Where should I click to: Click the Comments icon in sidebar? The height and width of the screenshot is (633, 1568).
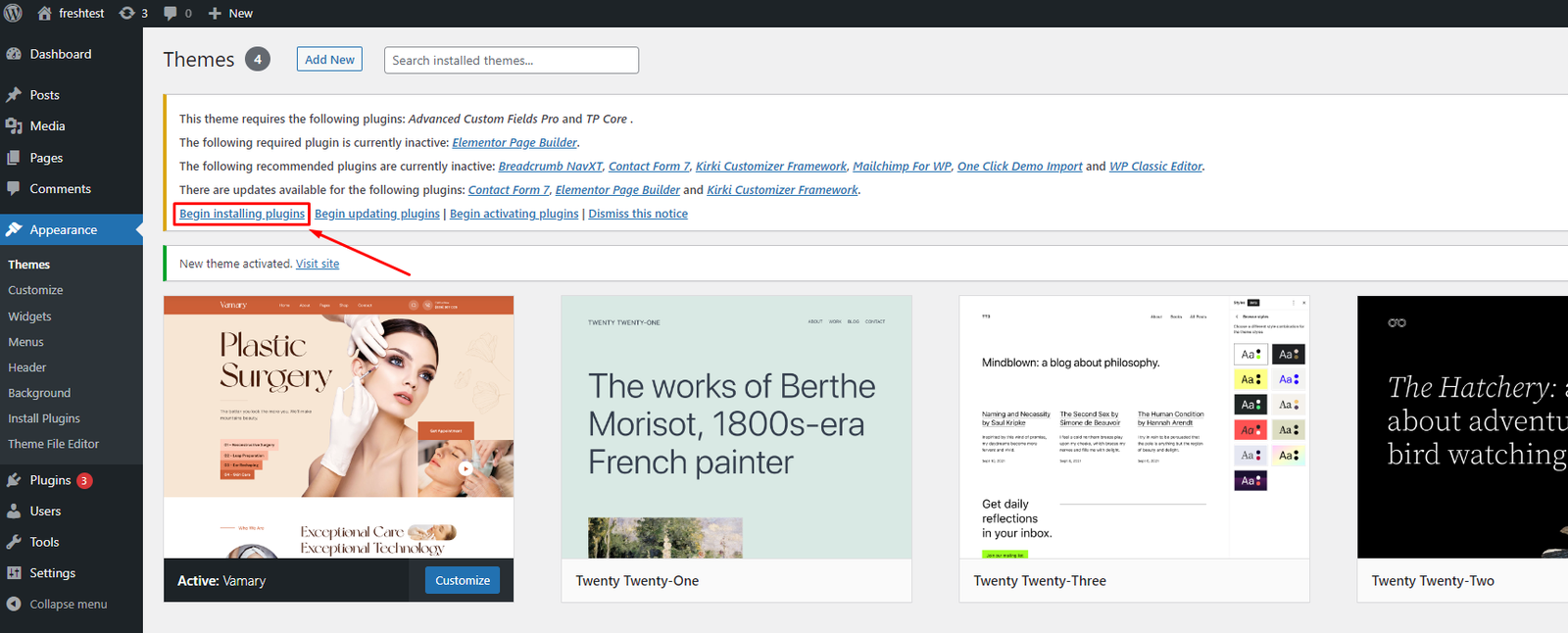[x=14, y=188]
